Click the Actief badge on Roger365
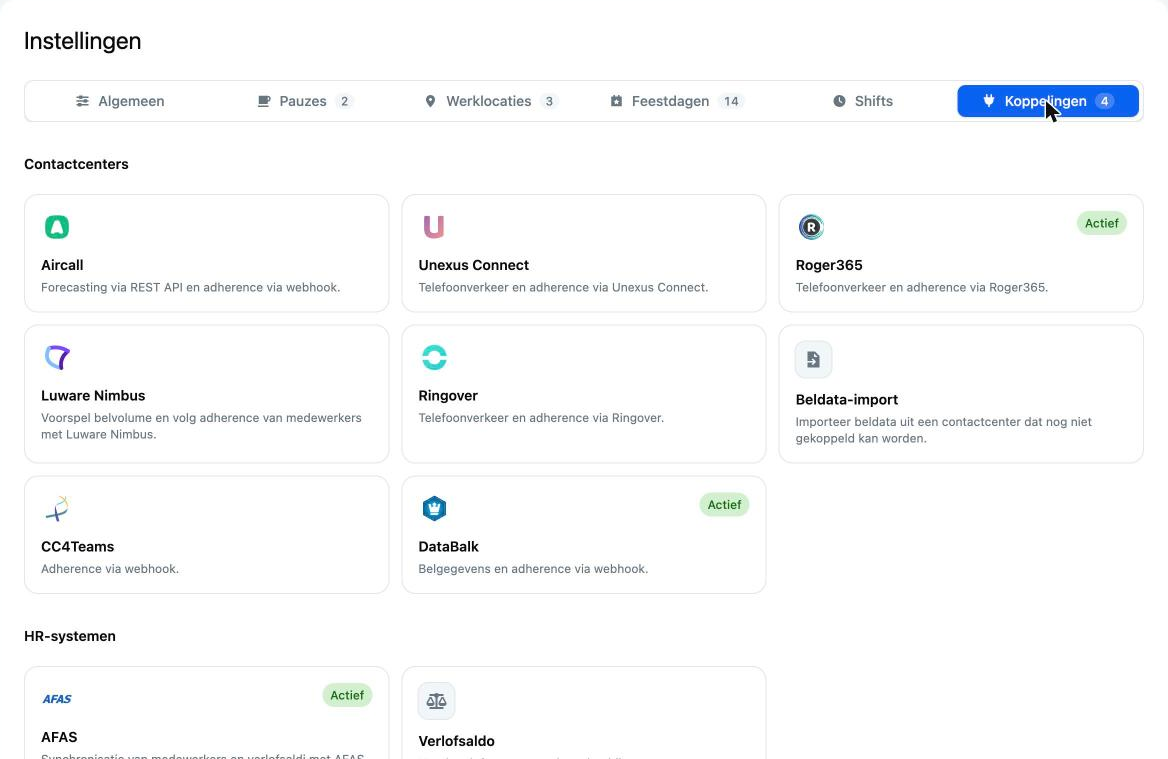 tap(1102, 223)
